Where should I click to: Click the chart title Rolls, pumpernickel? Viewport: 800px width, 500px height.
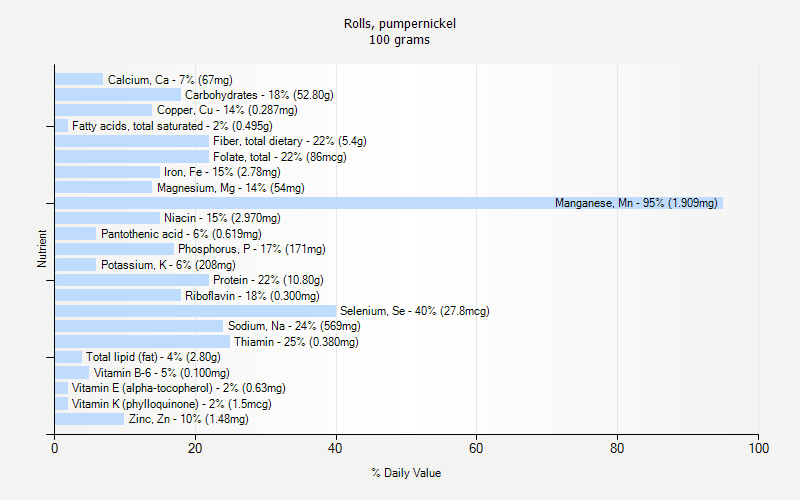pyautogui.click(x=400, y=24)
